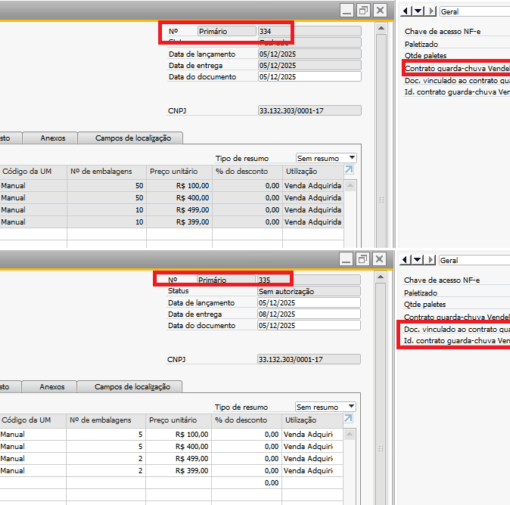
Task: Click grid scrollbar up arrow in document 334
Action: click(x=350, y=185)
